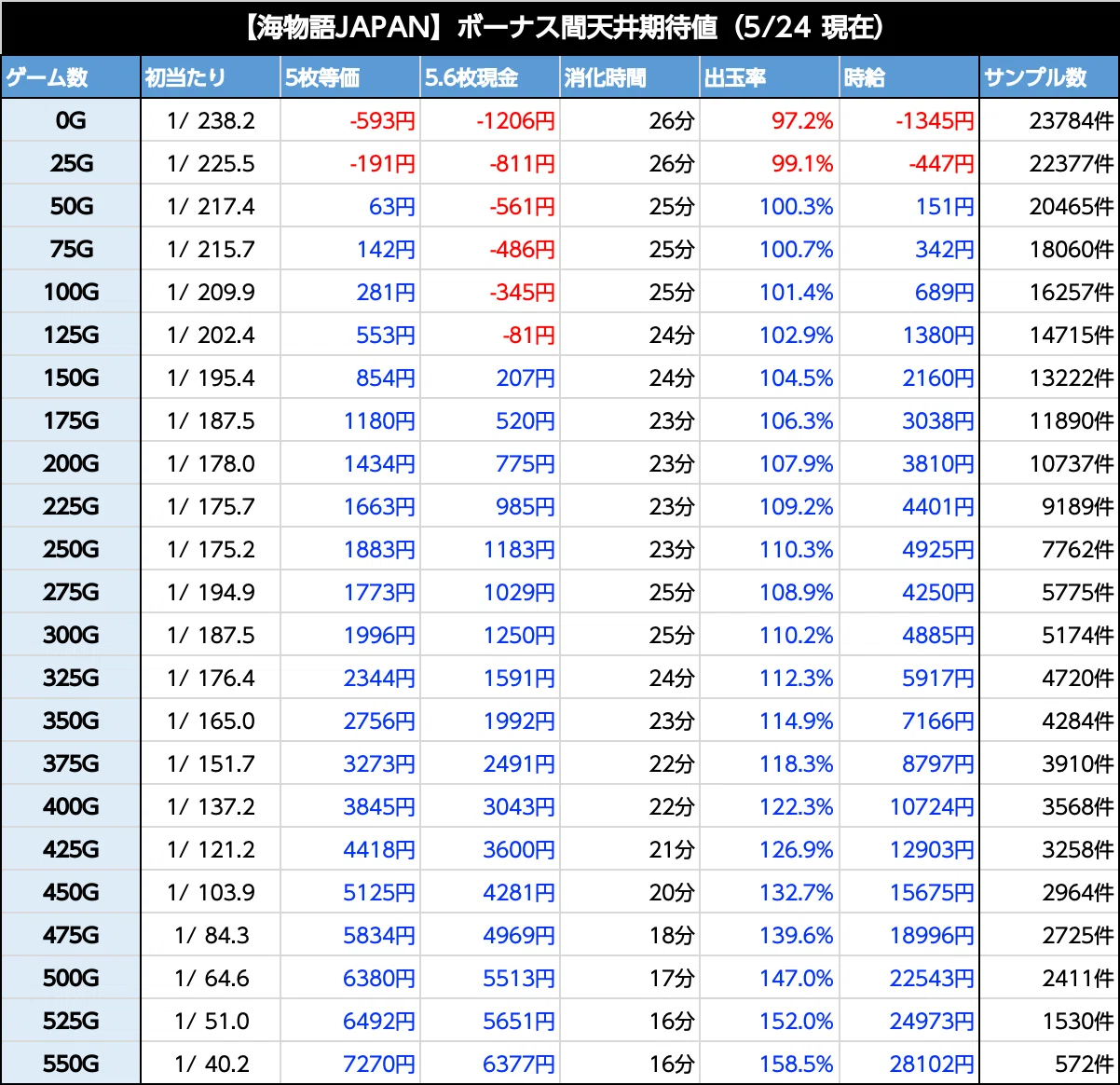Click the 18分 time in 475G row

point(672,935)
